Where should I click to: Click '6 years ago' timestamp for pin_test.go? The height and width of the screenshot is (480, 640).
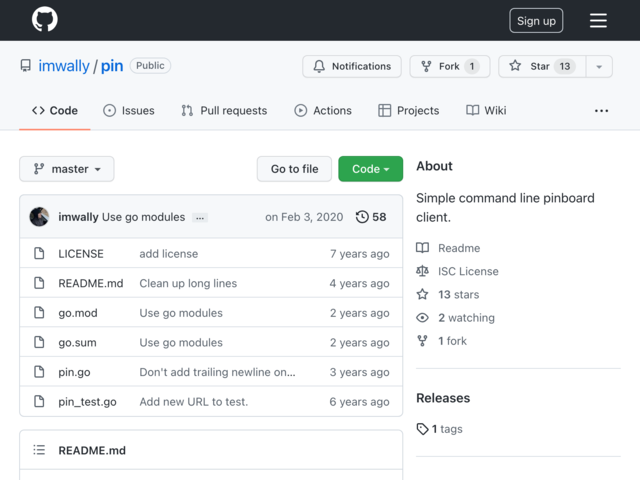click(x=360, y=402)
